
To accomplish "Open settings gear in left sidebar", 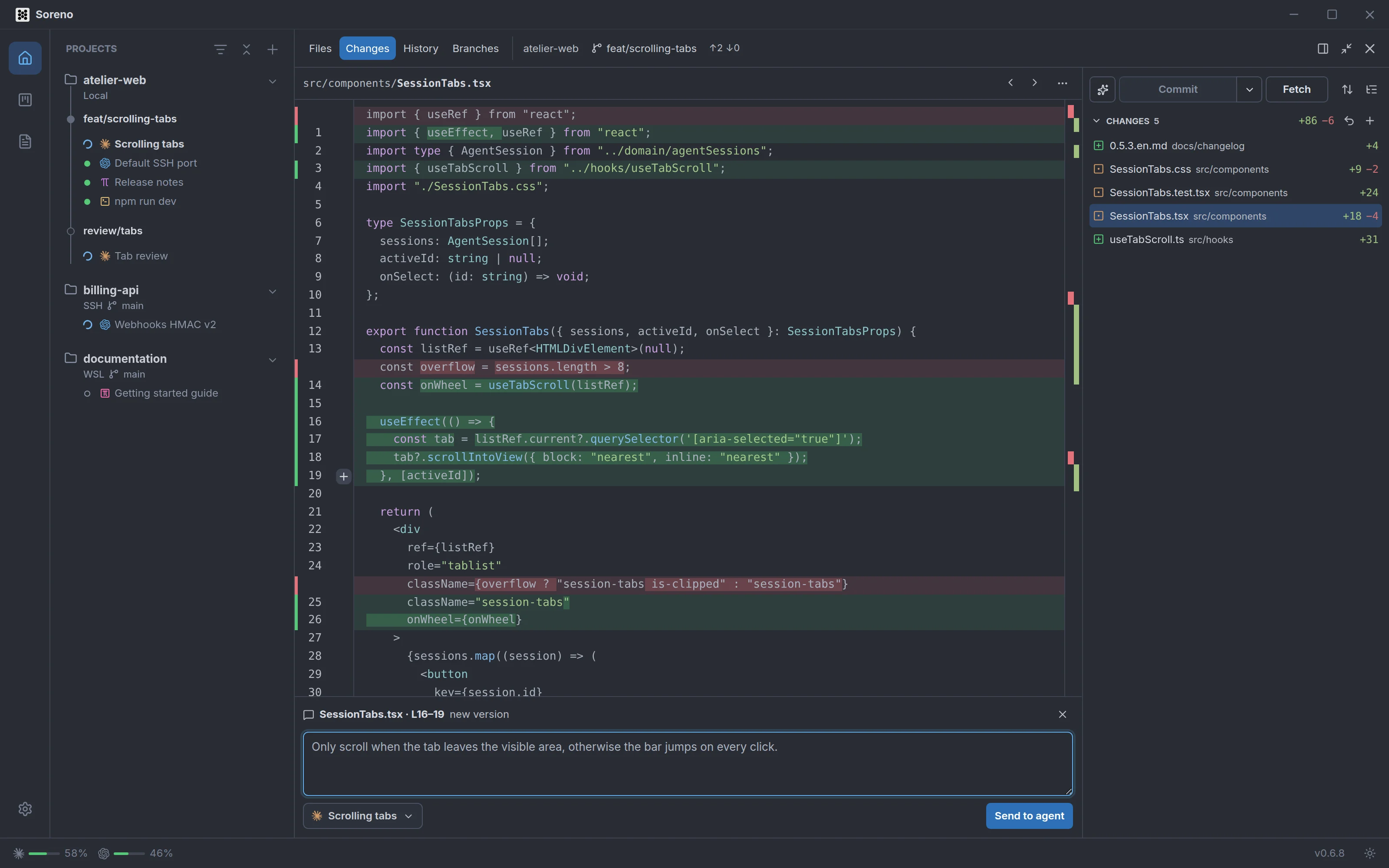I will point(25,809).
